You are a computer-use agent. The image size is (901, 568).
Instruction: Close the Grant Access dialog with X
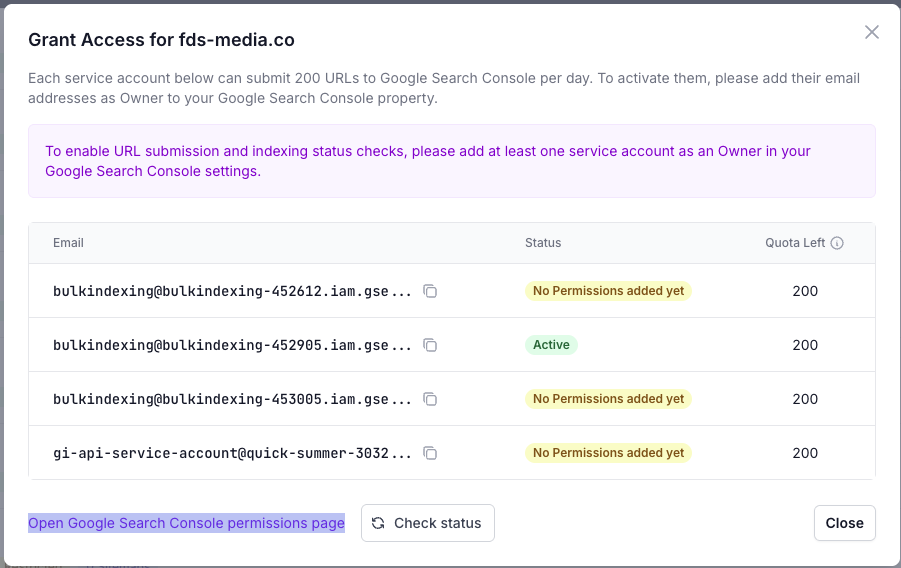click(x=872, y=32)
